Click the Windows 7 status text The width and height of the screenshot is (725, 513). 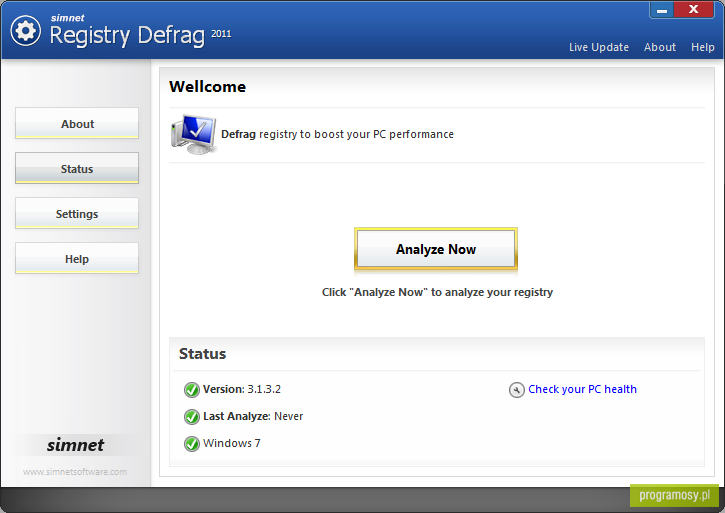(x=232, y=443)
